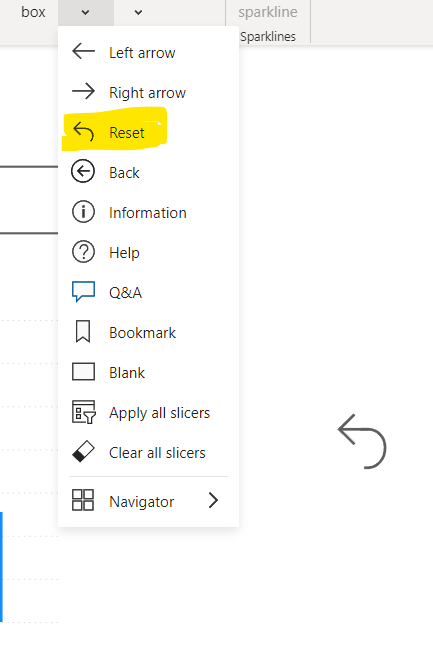Select the Blank rectangle icon
The width and height of the screenshot is (433, 666).
[83, 372]
